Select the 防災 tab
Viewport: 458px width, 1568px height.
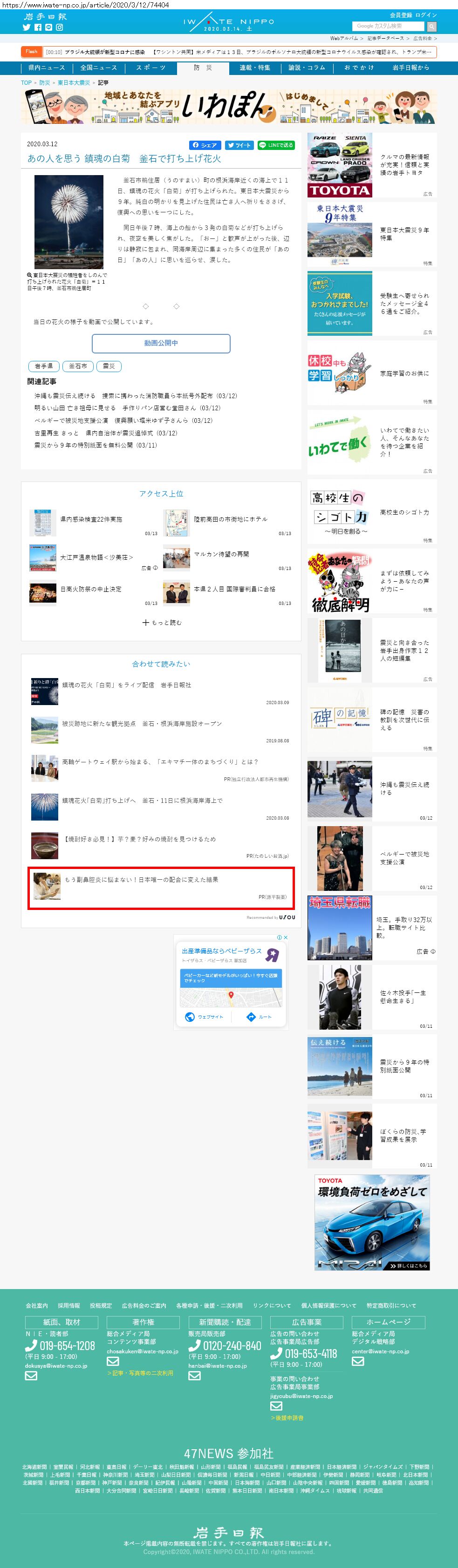click(x=203, y=68)
